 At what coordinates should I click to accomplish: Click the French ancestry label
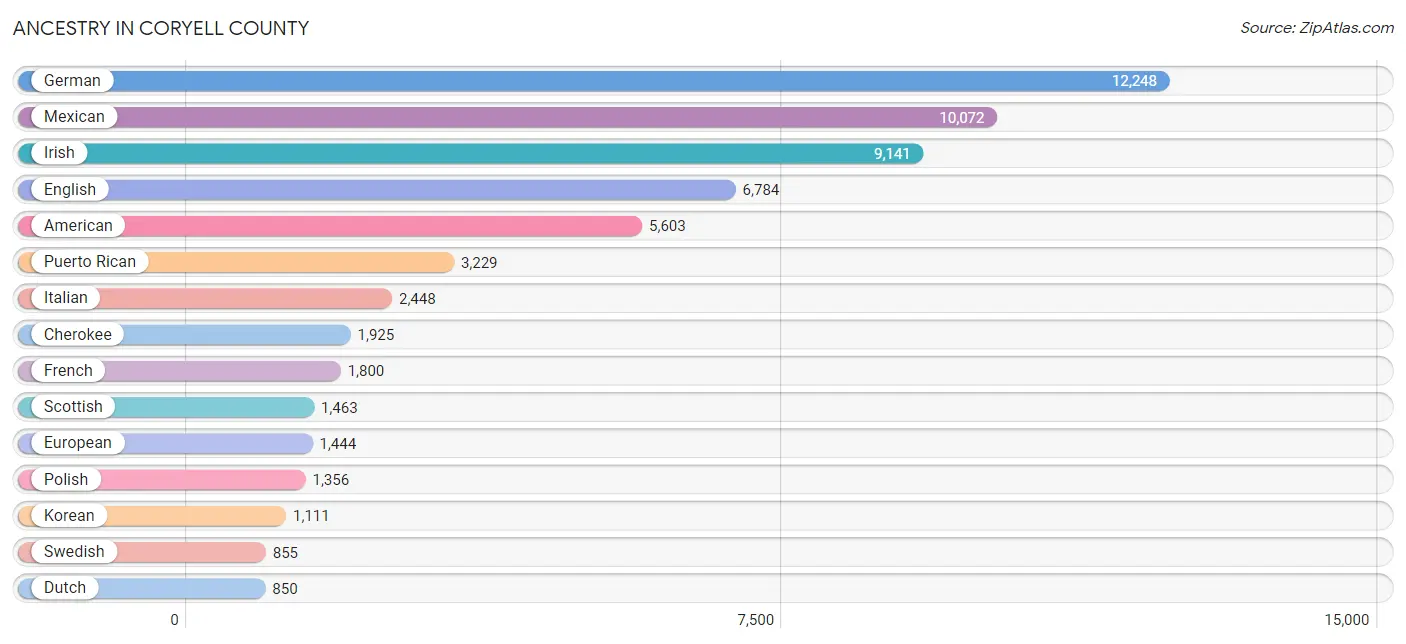tap(68, 371)
